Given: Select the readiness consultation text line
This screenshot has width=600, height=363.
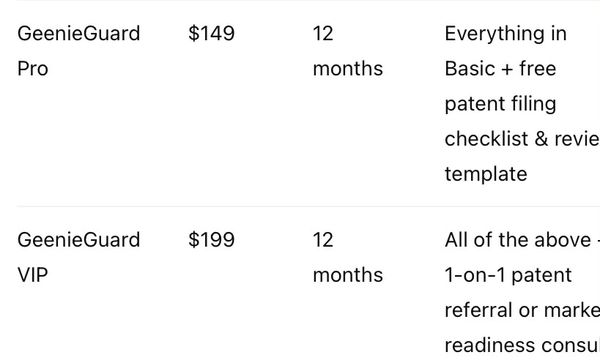Looking at the screenshot, I should (522, 345).
